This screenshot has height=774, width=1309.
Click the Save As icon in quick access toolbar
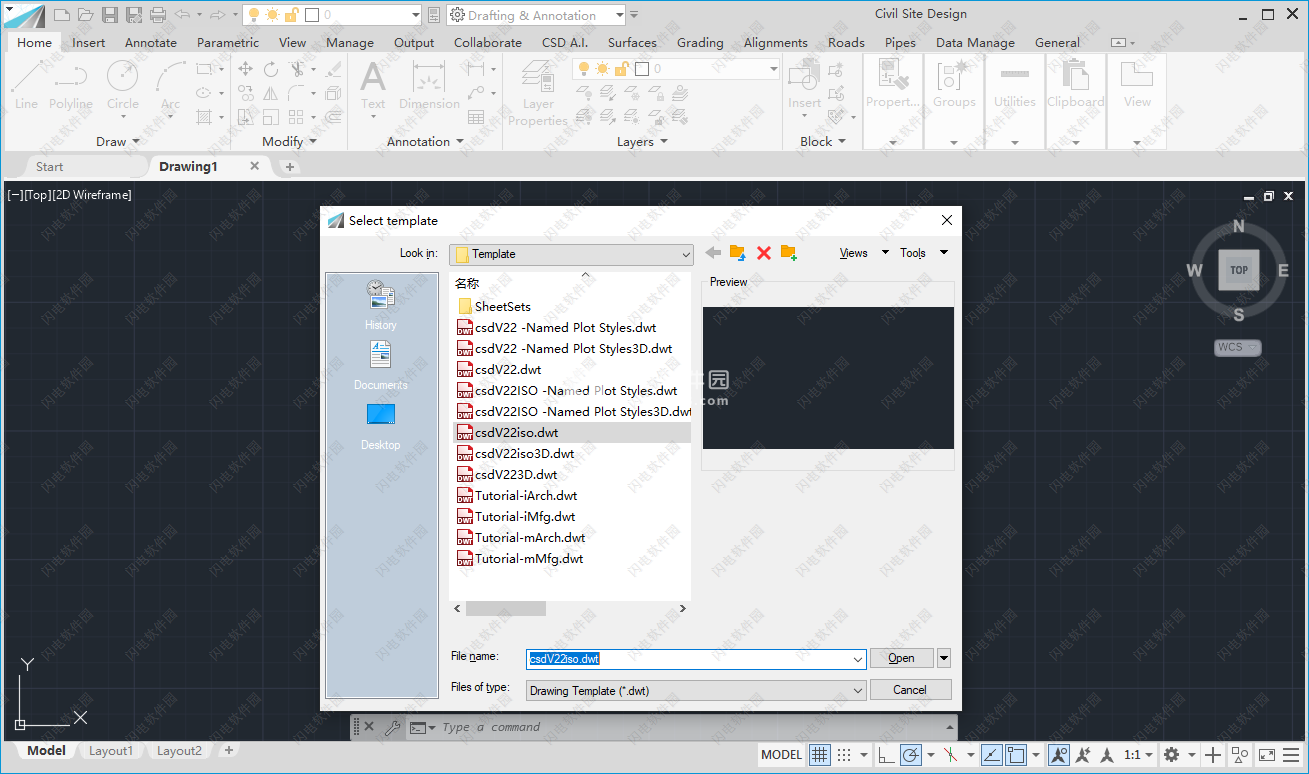tap(134, 15)
